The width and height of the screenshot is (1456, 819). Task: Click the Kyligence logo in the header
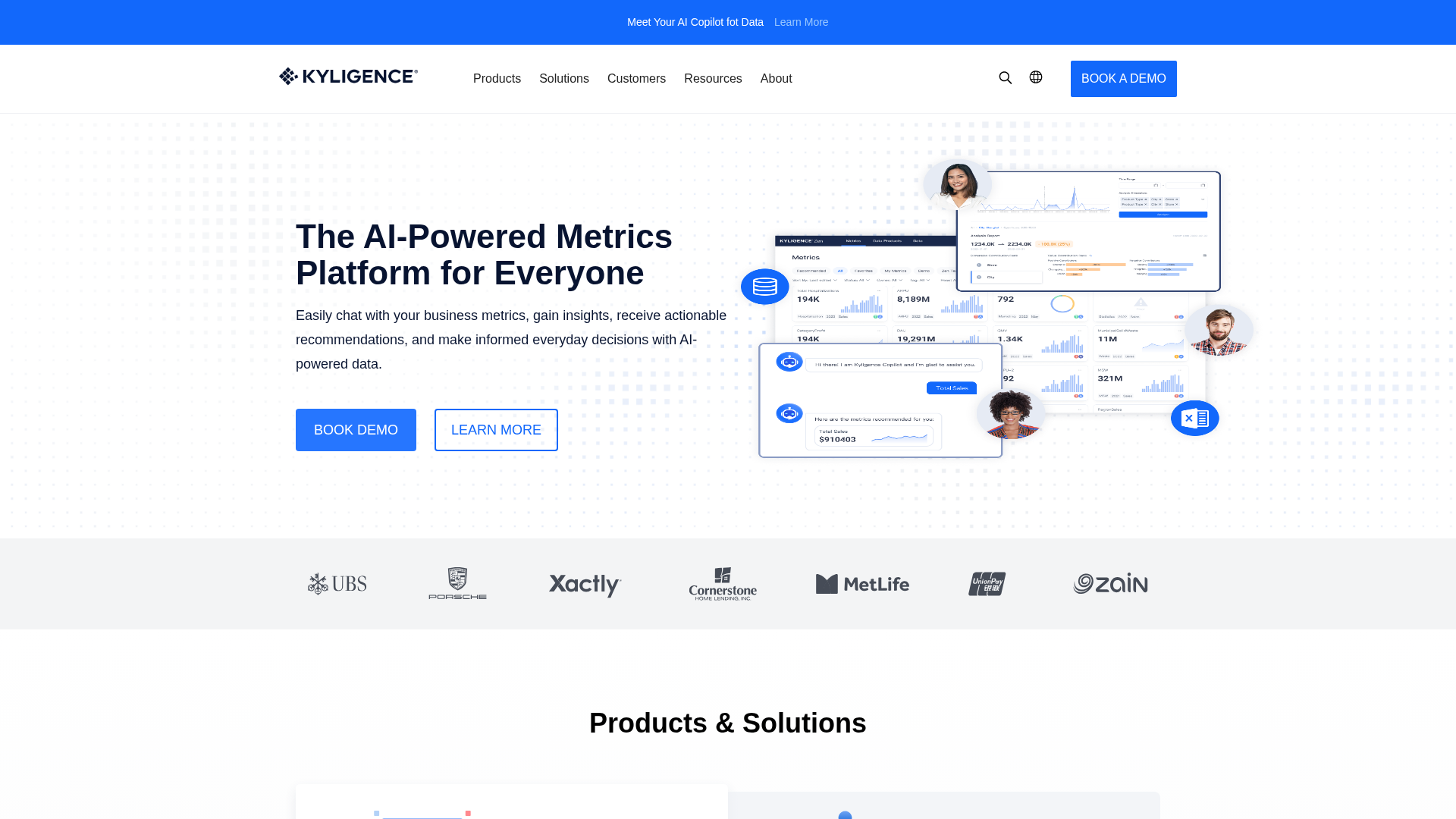(x=348, y=76)
